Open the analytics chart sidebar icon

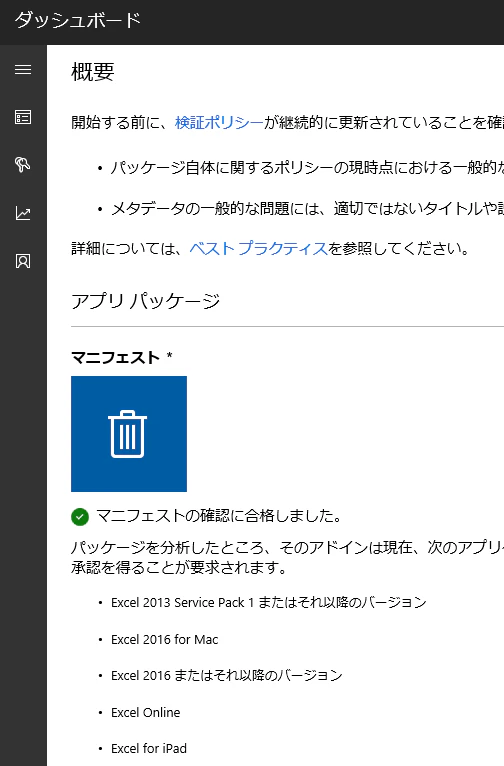point(23,213)
